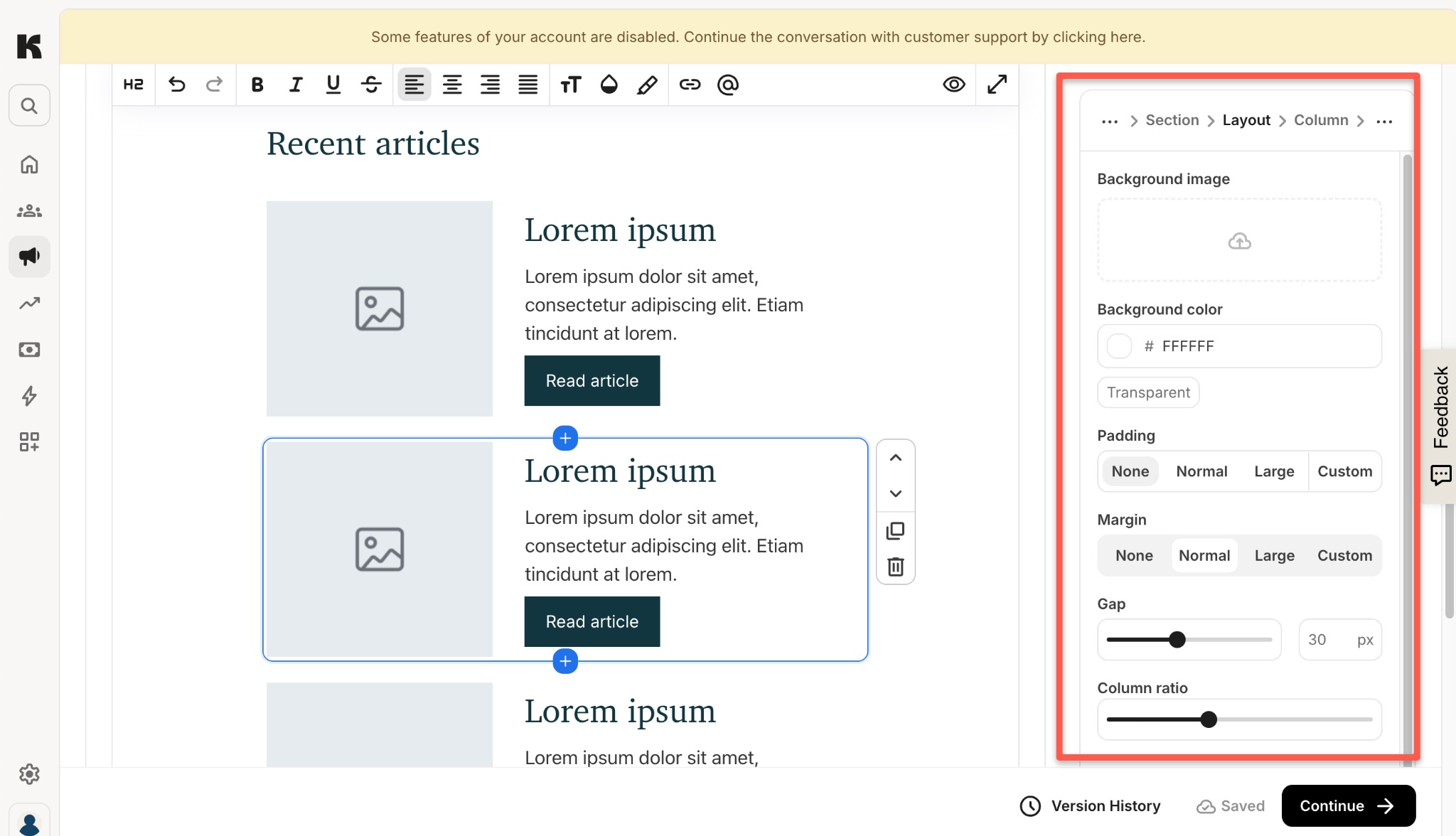
Task: Click the second article's Read article button
Action: [x=592, y=622]
